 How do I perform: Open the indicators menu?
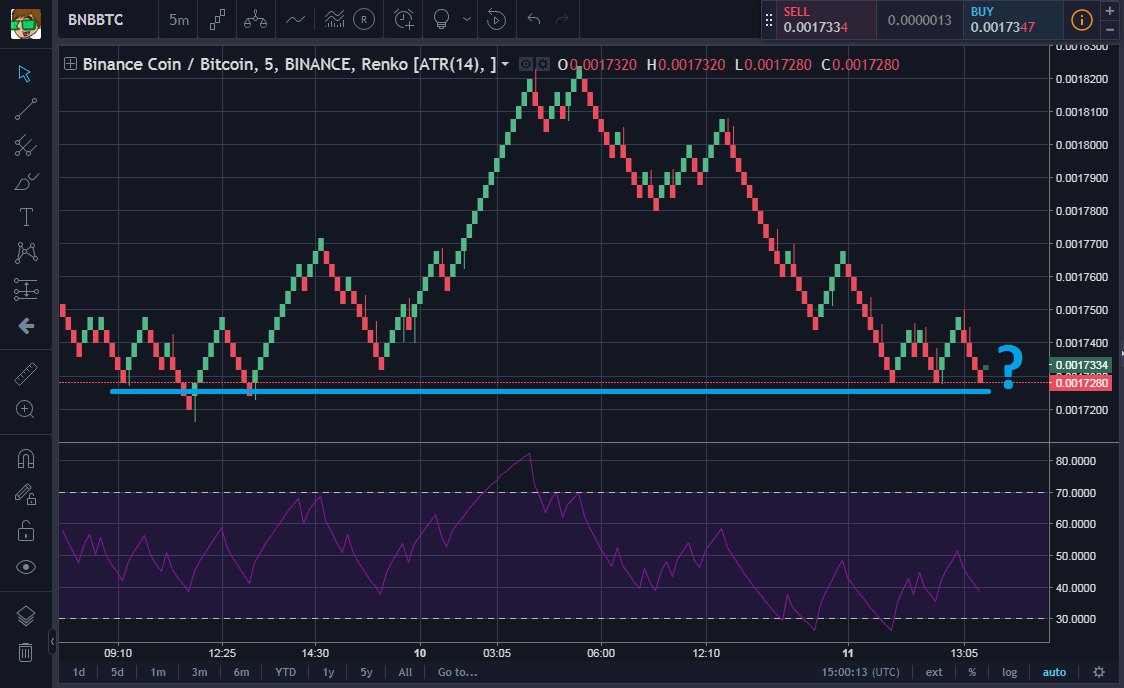pyautogui.click(x=295, y=20)
